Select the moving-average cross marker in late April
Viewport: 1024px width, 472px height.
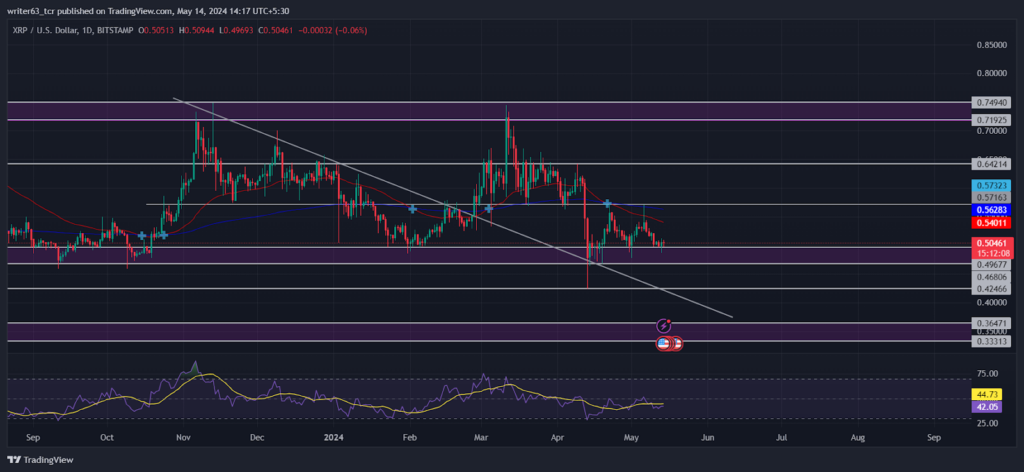click(x=607, y=204)
